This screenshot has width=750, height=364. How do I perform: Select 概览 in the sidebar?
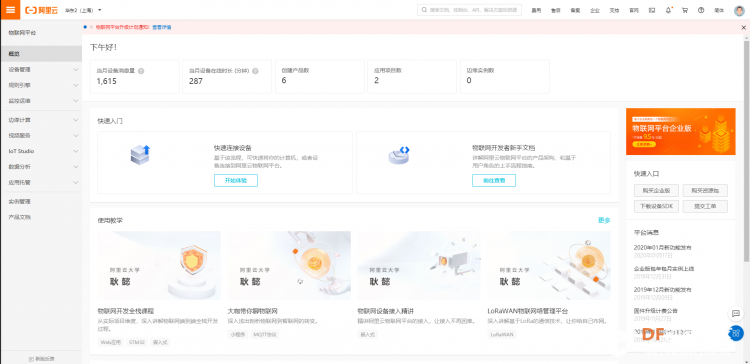click(41, 54)
